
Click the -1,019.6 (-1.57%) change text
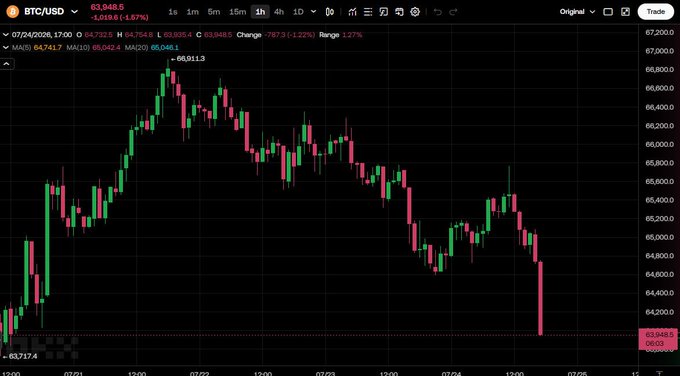(x=119, y=18)
